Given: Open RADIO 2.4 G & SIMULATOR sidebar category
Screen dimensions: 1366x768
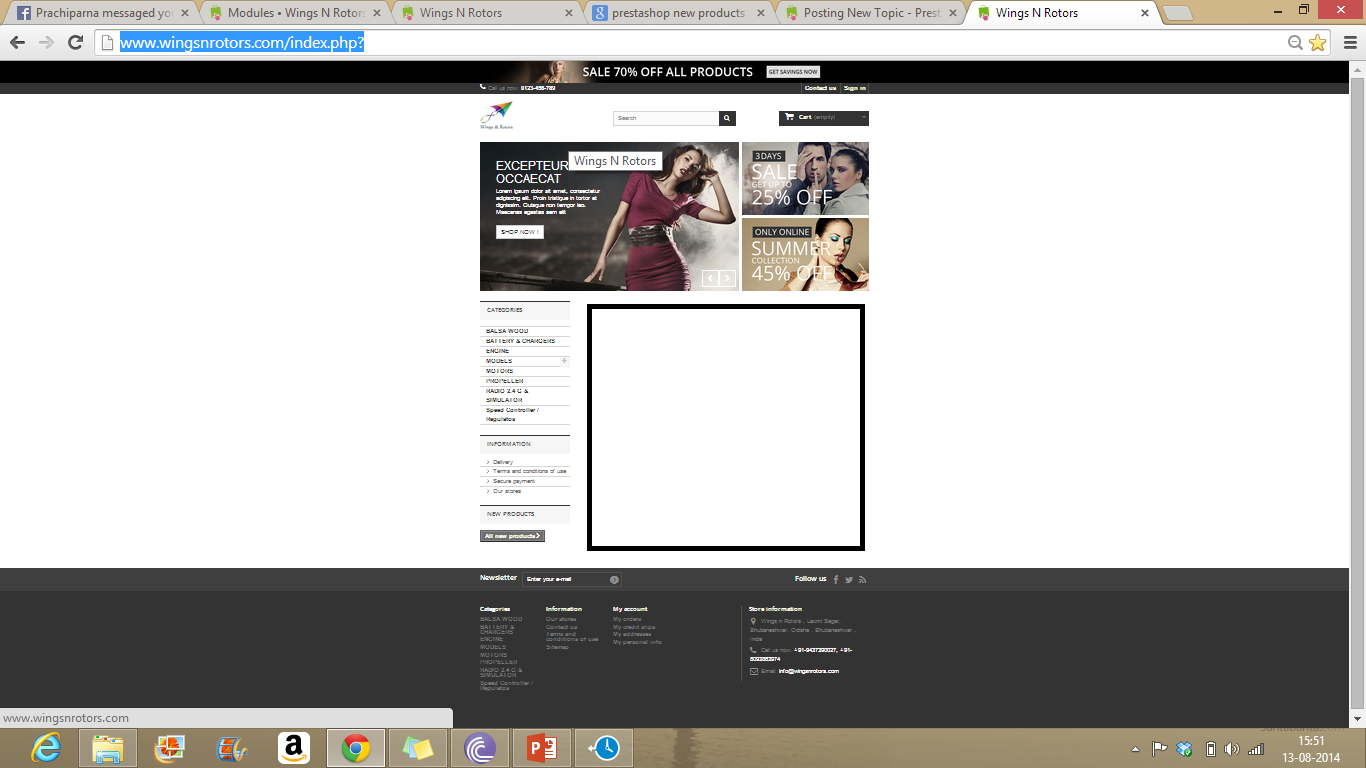Looking at the screenshot, I should (x=507, y=396).
